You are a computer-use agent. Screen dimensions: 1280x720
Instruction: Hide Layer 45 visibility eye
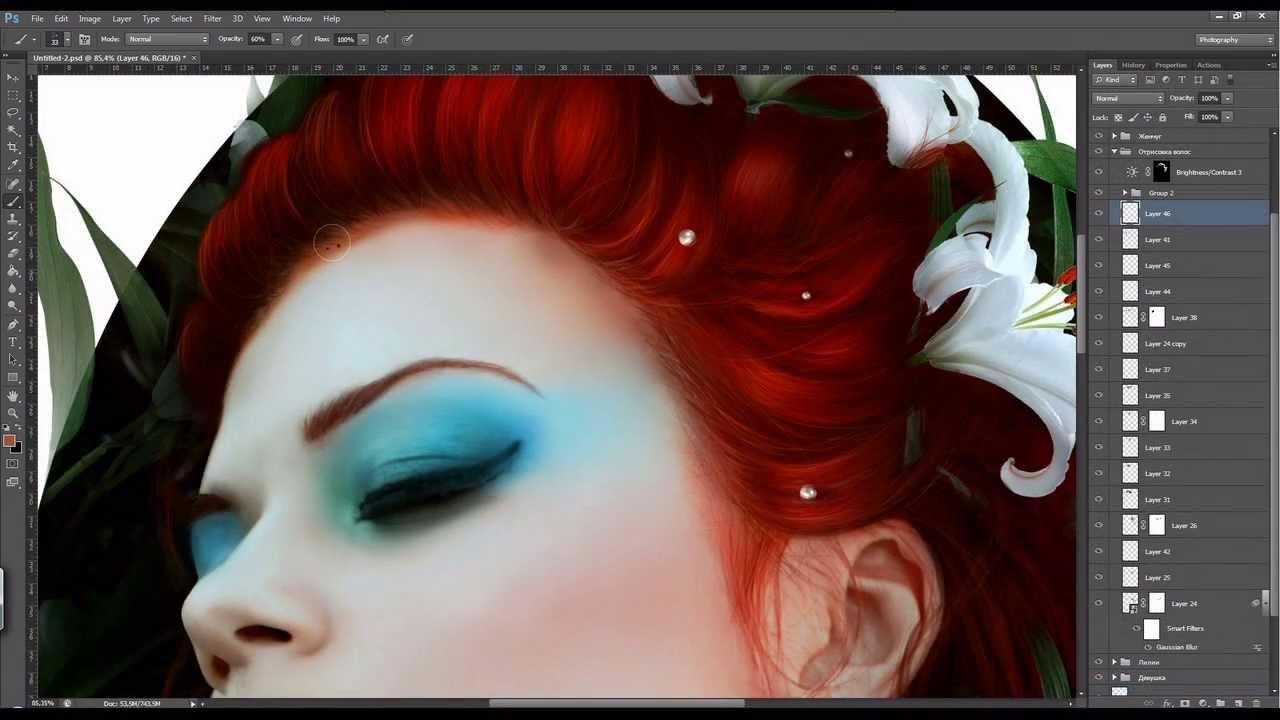coord(1099,265)
